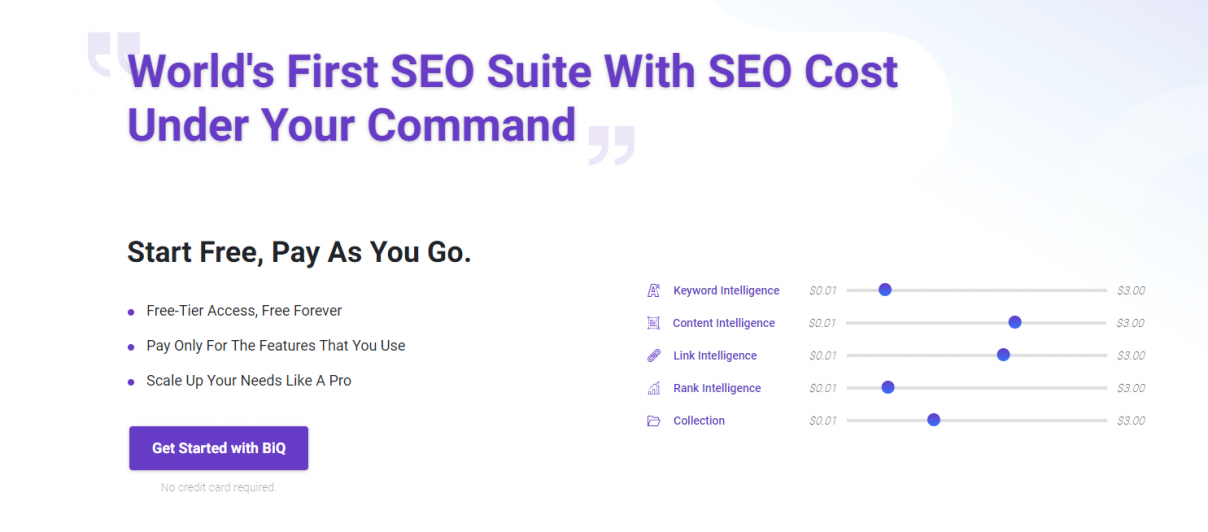Click the Collection folder icon
Screen dimensions: 1208x532
pos(654,421)
